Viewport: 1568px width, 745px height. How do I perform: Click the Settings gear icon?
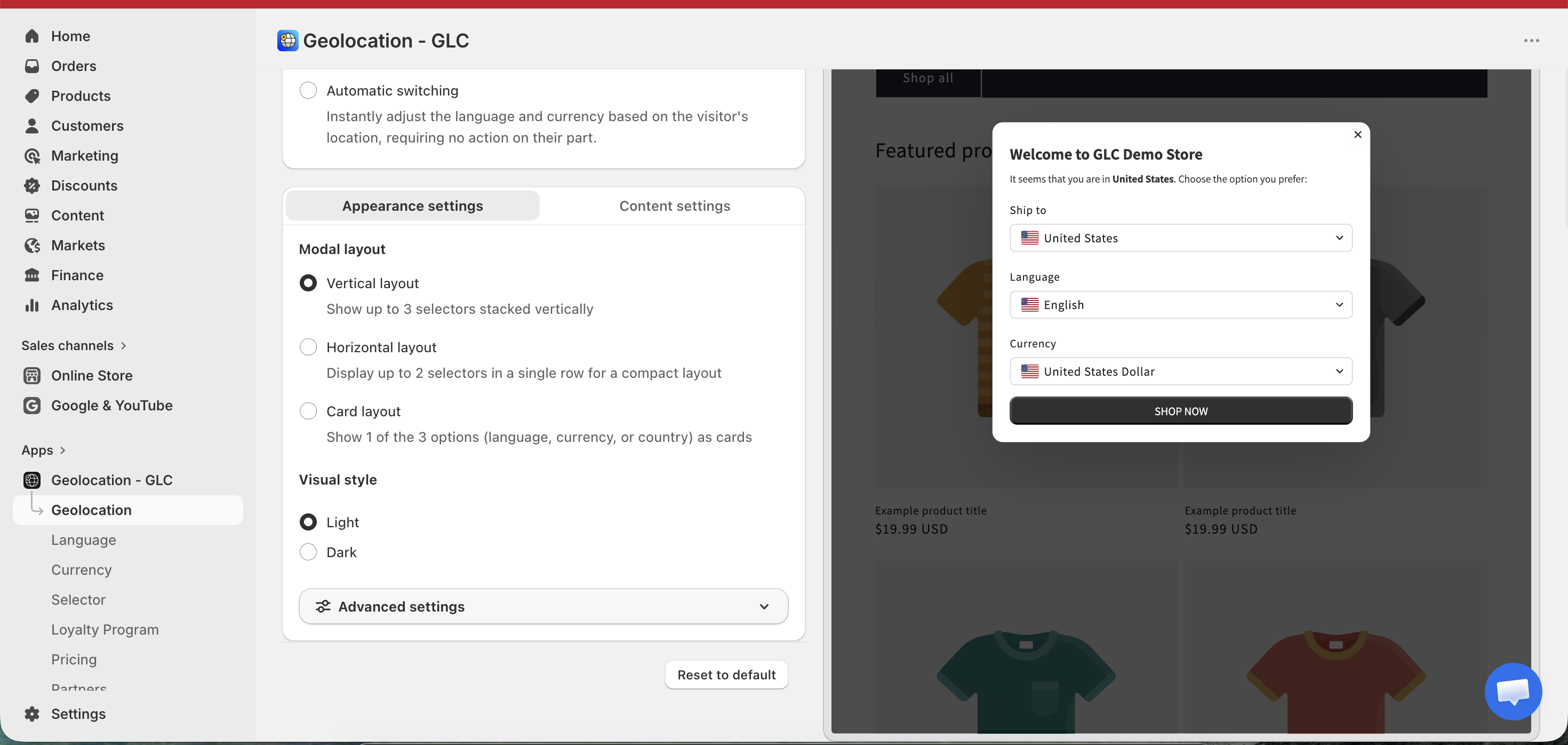click(x=31, y=714)
